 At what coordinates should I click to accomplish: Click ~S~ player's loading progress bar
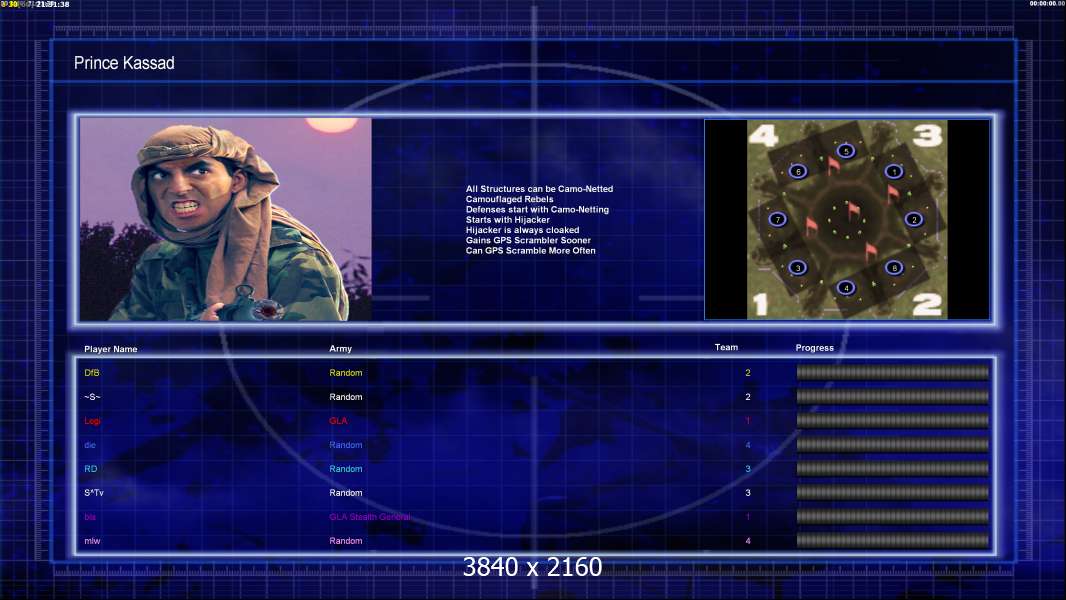pos(893,397)
